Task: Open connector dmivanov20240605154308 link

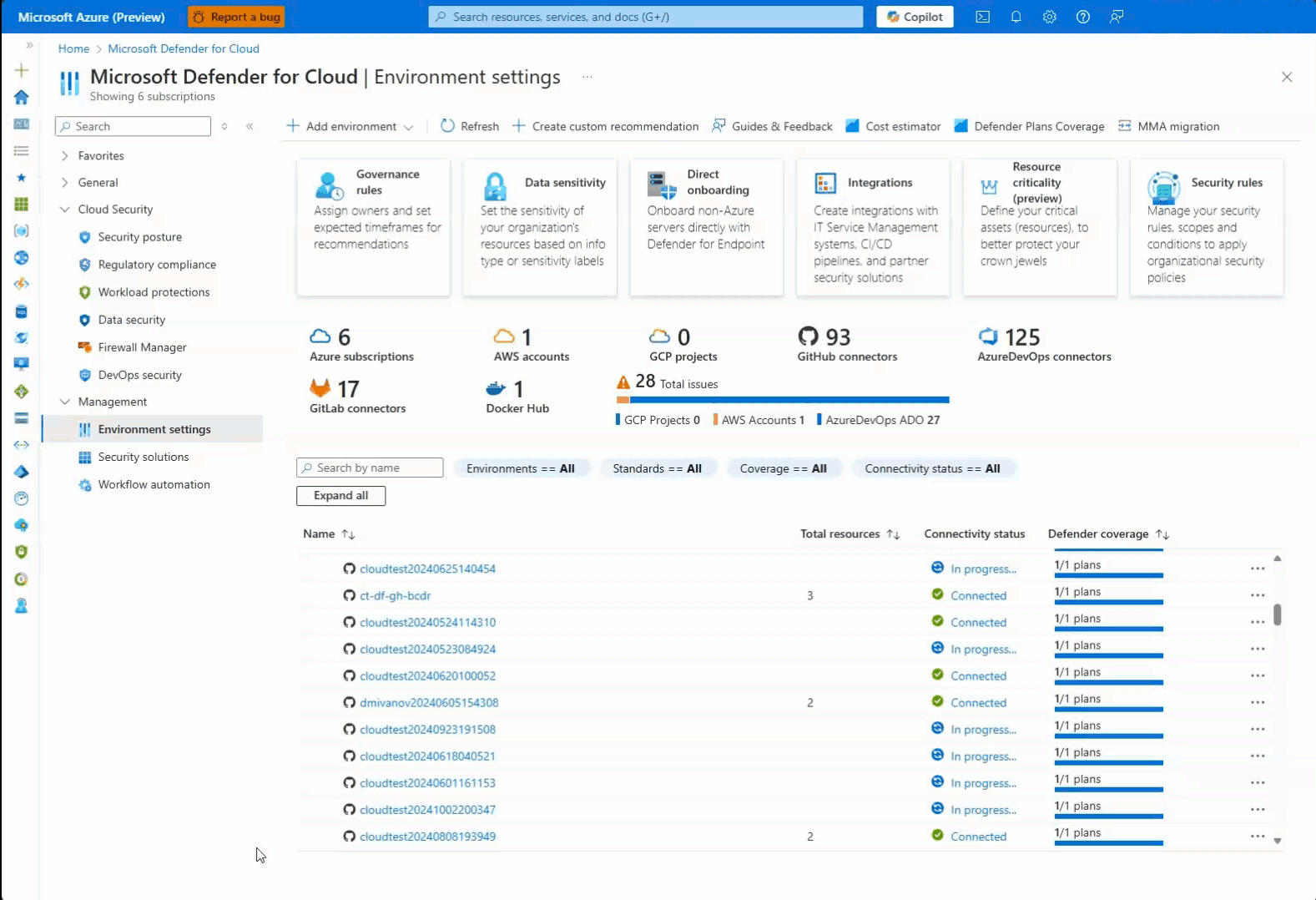Action: point(429,703)
